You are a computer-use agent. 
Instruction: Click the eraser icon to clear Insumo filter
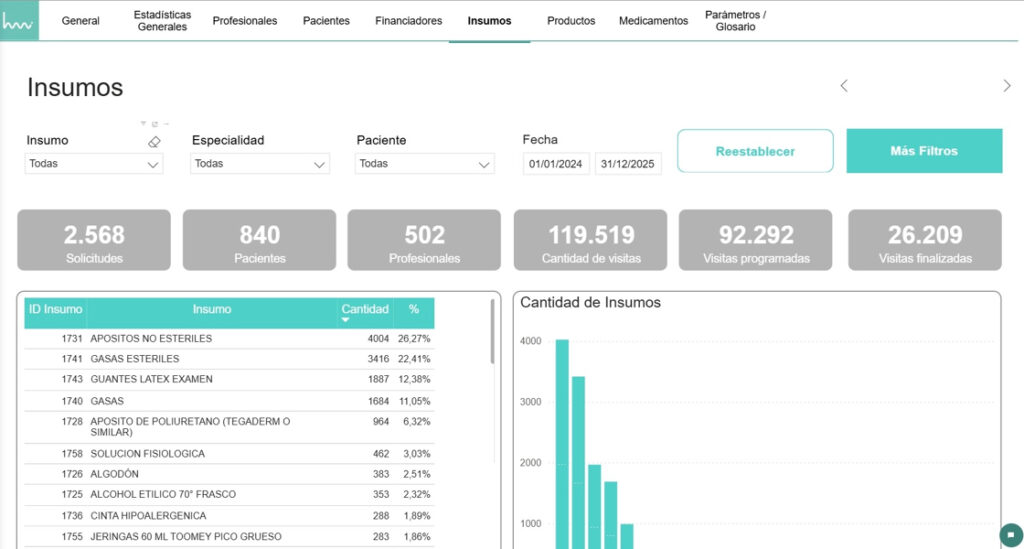point(154,142)
